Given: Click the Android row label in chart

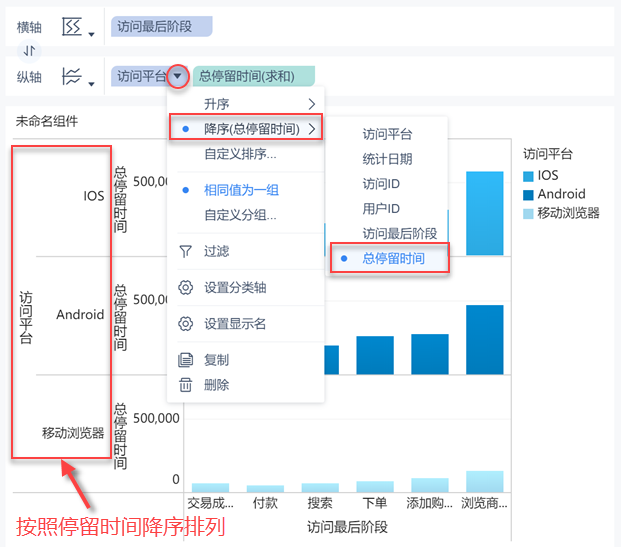Looking at the screenshot, I should point(80,314).
